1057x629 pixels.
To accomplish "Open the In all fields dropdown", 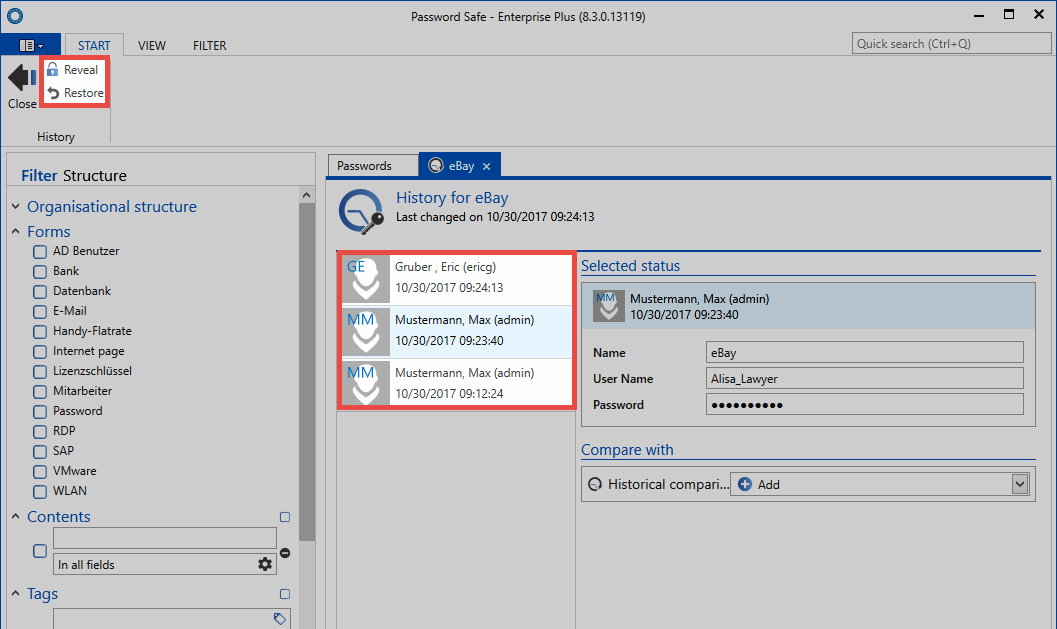I will (x=164, y=564).
